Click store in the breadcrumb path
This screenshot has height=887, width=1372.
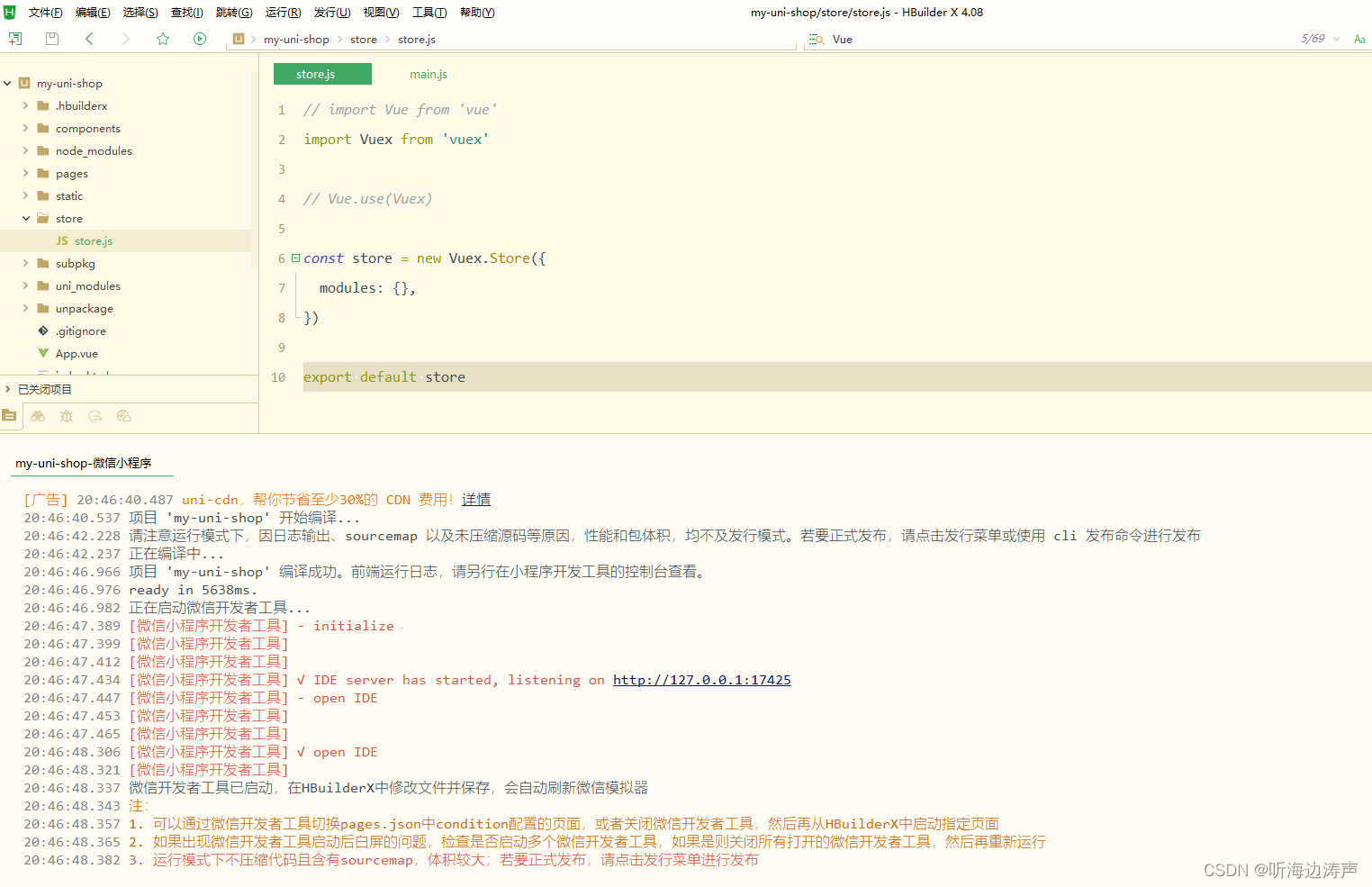pyautogui.click(x=364, y=40)
